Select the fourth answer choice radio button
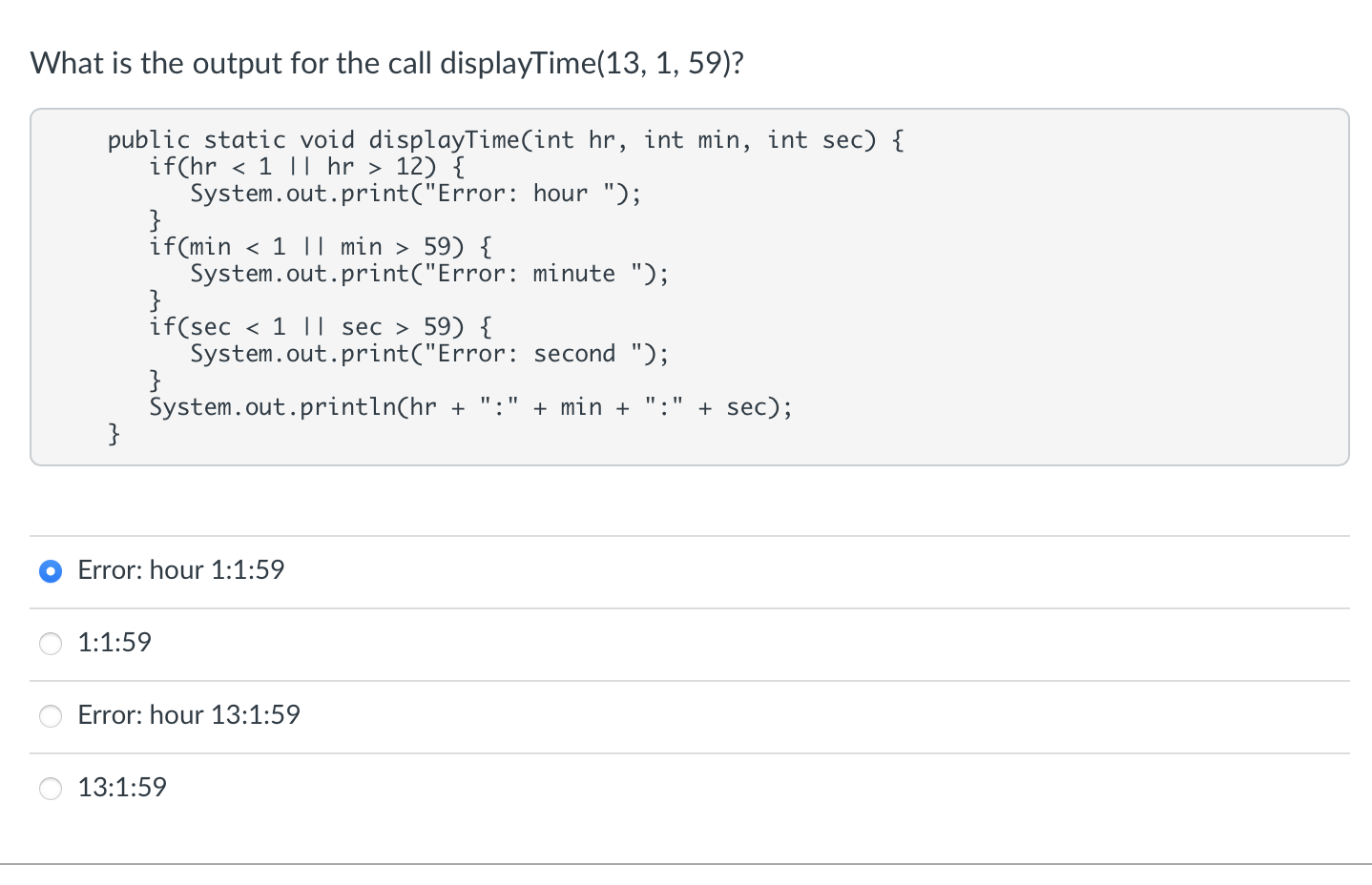The width and height of the screenshot is (1372, 885). (x=51, y=789)
